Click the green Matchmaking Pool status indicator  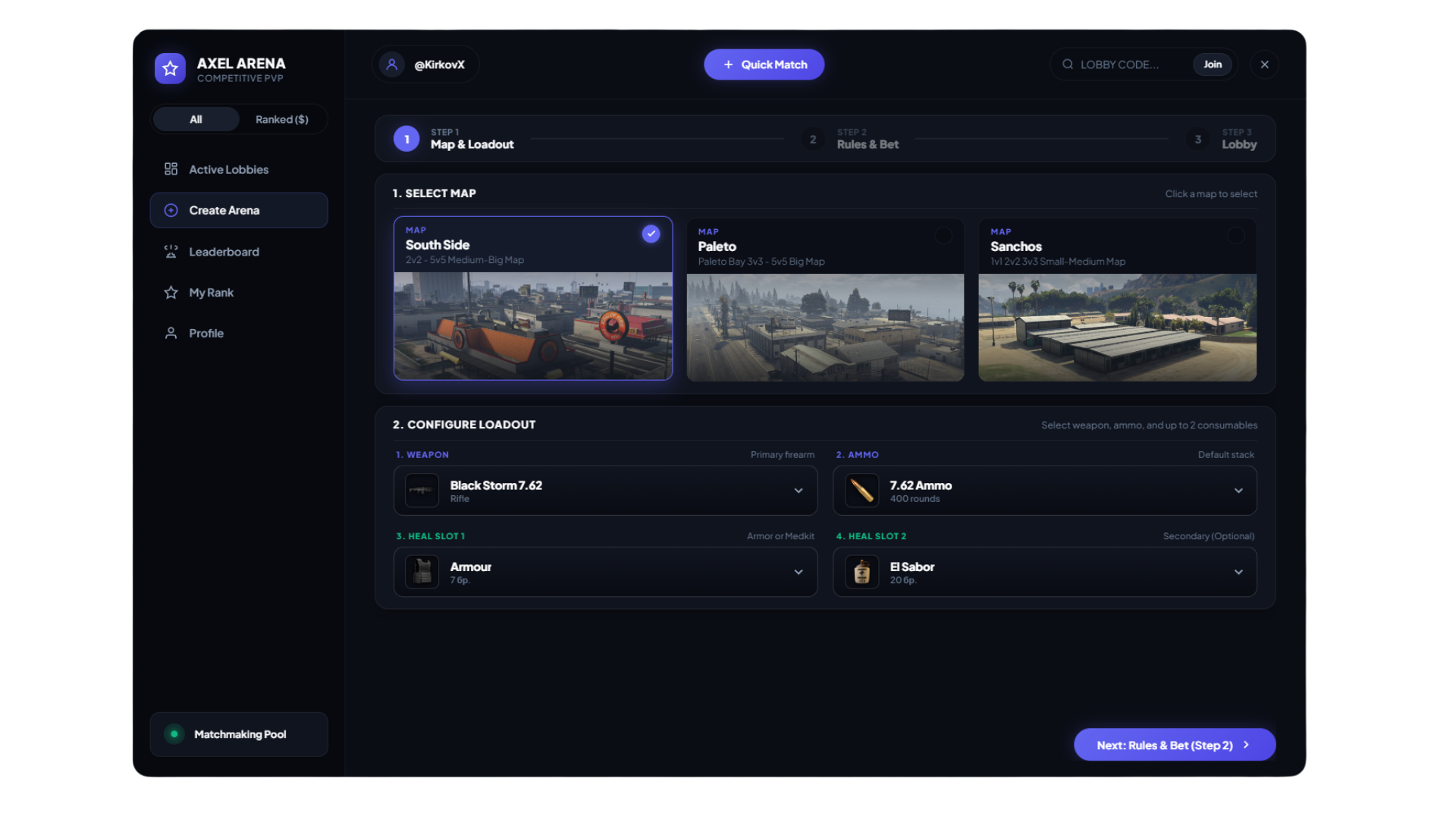pos(174,734)
